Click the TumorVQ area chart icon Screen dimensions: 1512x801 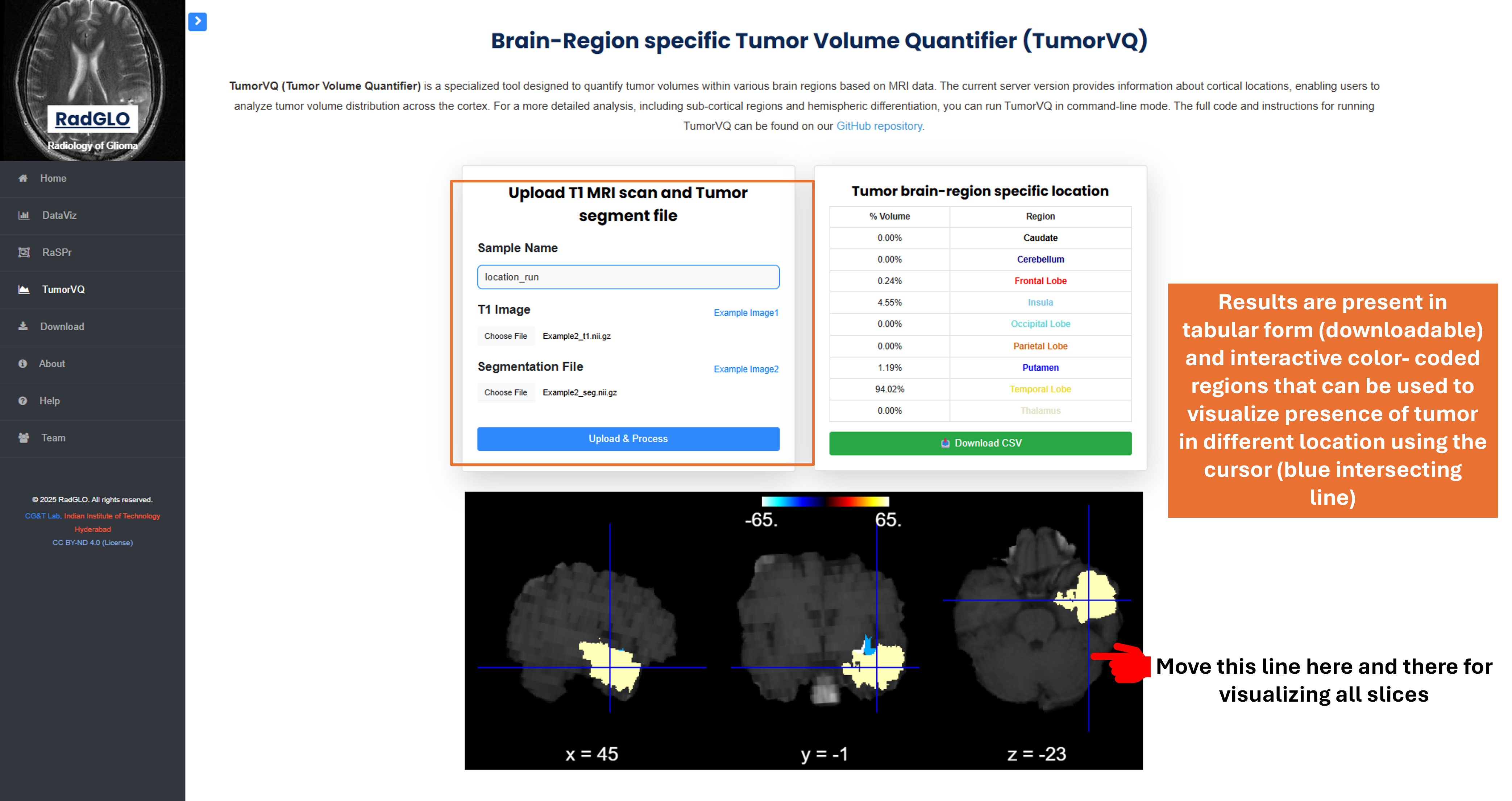click(24, 289)
